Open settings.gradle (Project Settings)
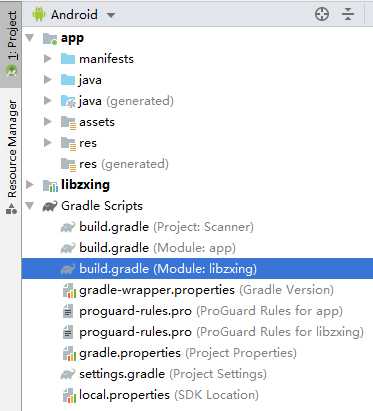This screenshot has width=373, height=411. click(173, 374)
